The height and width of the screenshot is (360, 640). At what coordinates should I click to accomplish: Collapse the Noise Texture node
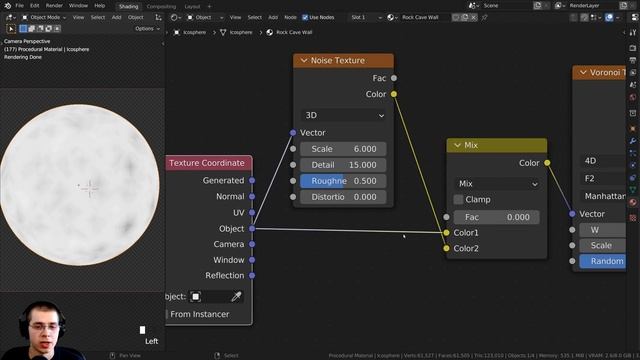304,60
